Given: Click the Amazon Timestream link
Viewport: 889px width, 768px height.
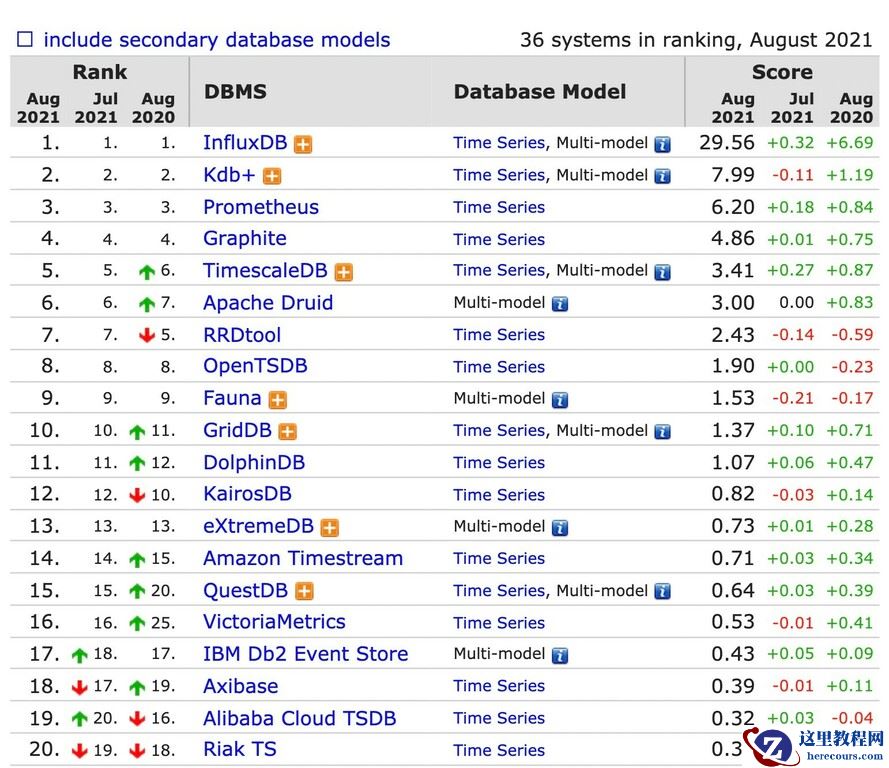Looking at the screenshot, I should pyautogui.click(x=302, y=558).
